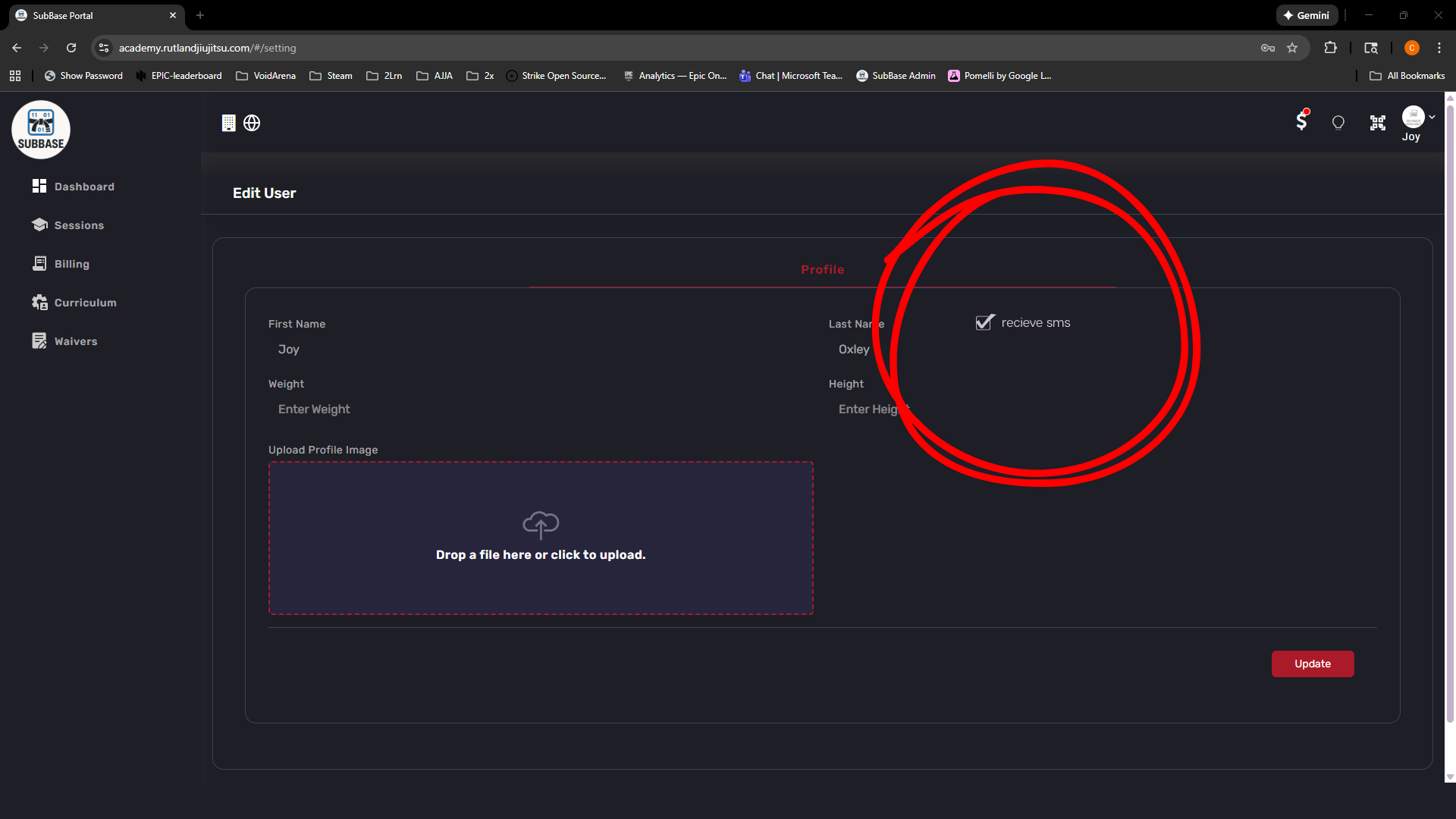This screenshot has height=819, width=1456.
Task: Open the Chrome three-dot menu
Action: [x=1439, y=48]
